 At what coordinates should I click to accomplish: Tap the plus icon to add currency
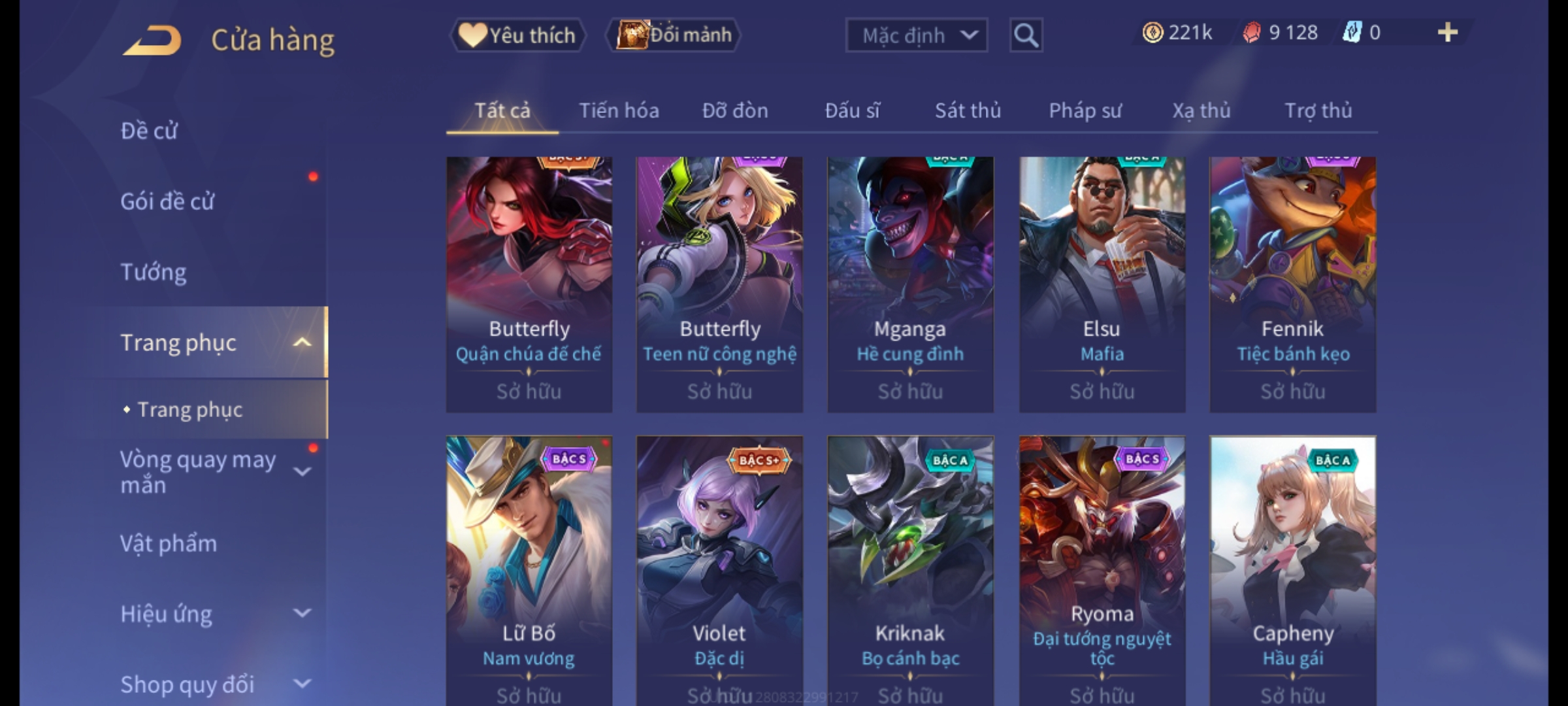[x=1448, y=32]
